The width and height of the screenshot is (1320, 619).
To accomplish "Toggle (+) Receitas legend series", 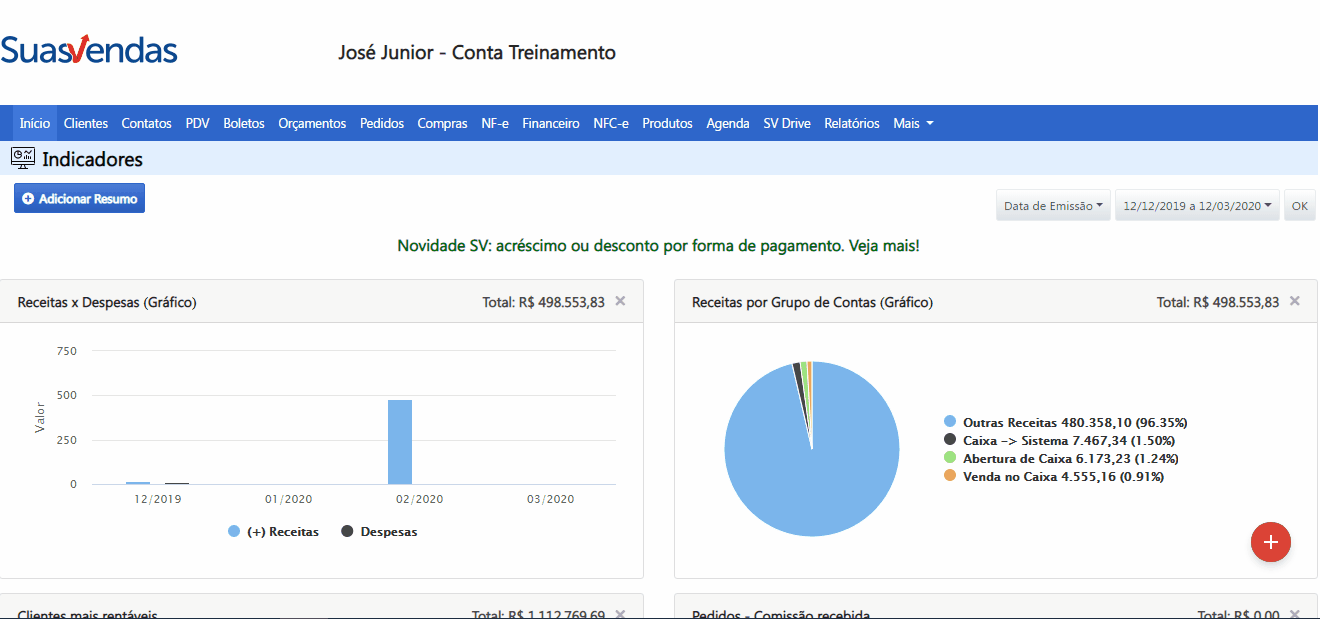I will pos(274,532).
